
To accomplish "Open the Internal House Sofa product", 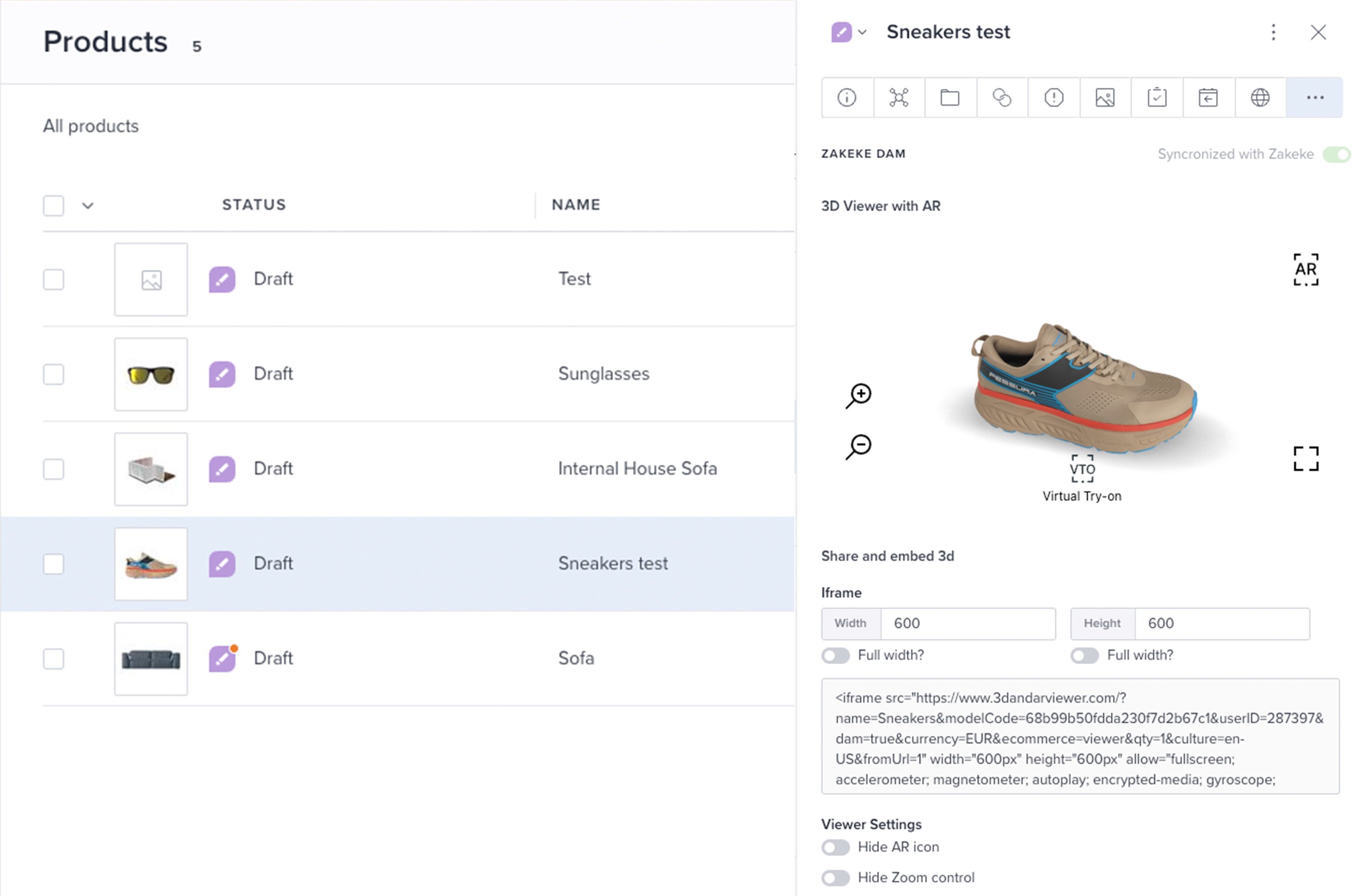I will click(637, 469).
